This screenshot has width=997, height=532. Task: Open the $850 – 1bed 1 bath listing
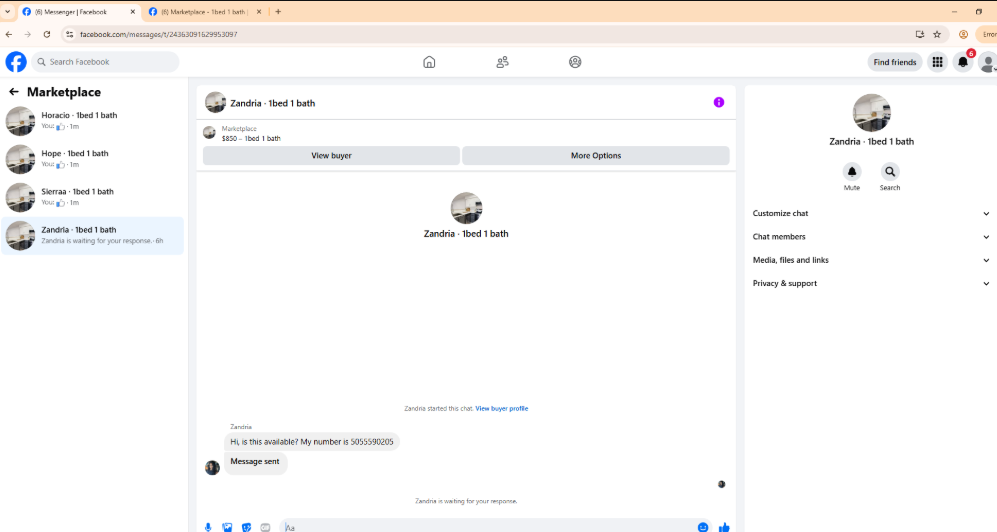pyautogui.click(x=251, y=138)
